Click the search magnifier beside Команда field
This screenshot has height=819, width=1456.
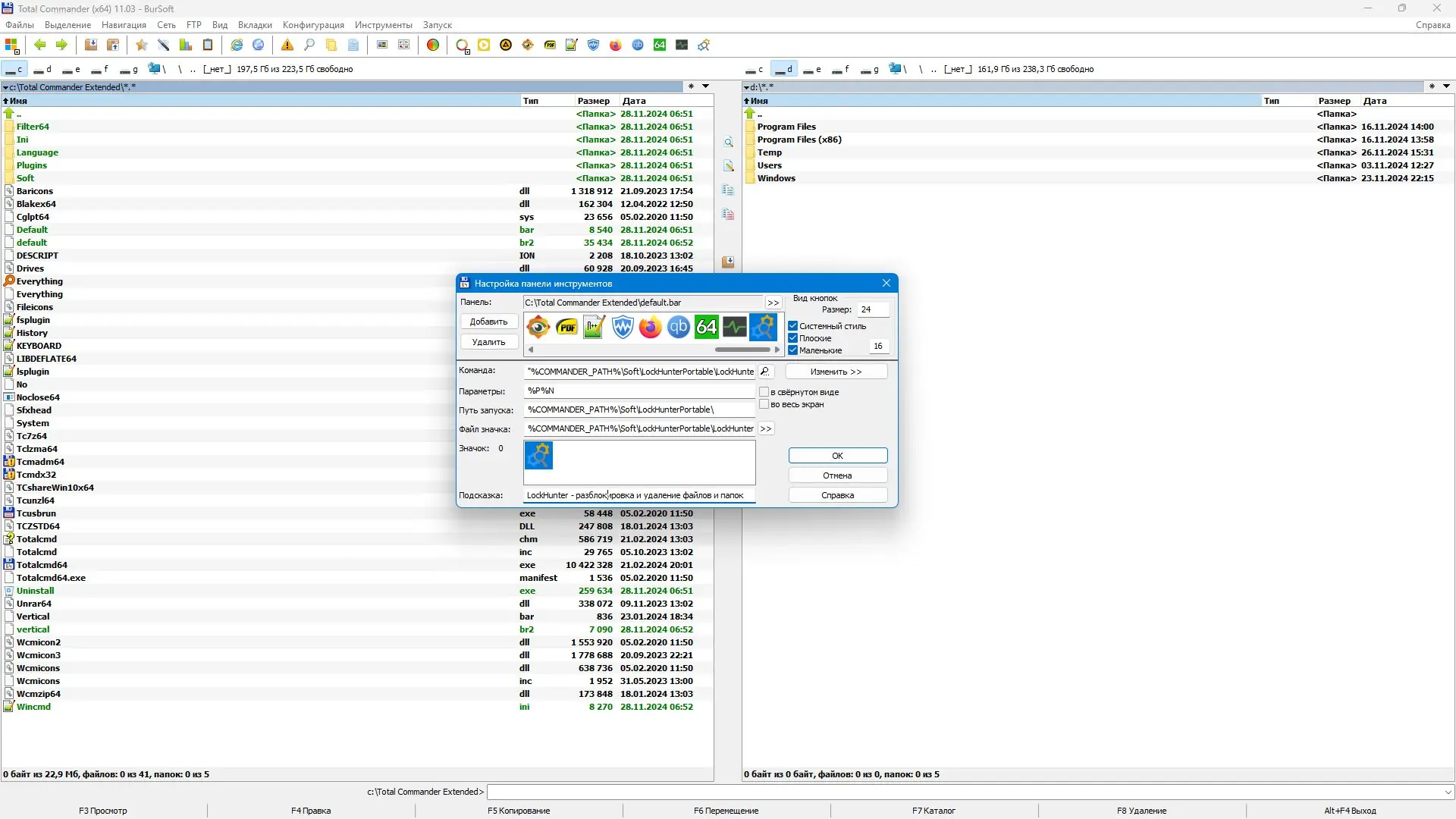pyautogui.click(x=765, y=372)
